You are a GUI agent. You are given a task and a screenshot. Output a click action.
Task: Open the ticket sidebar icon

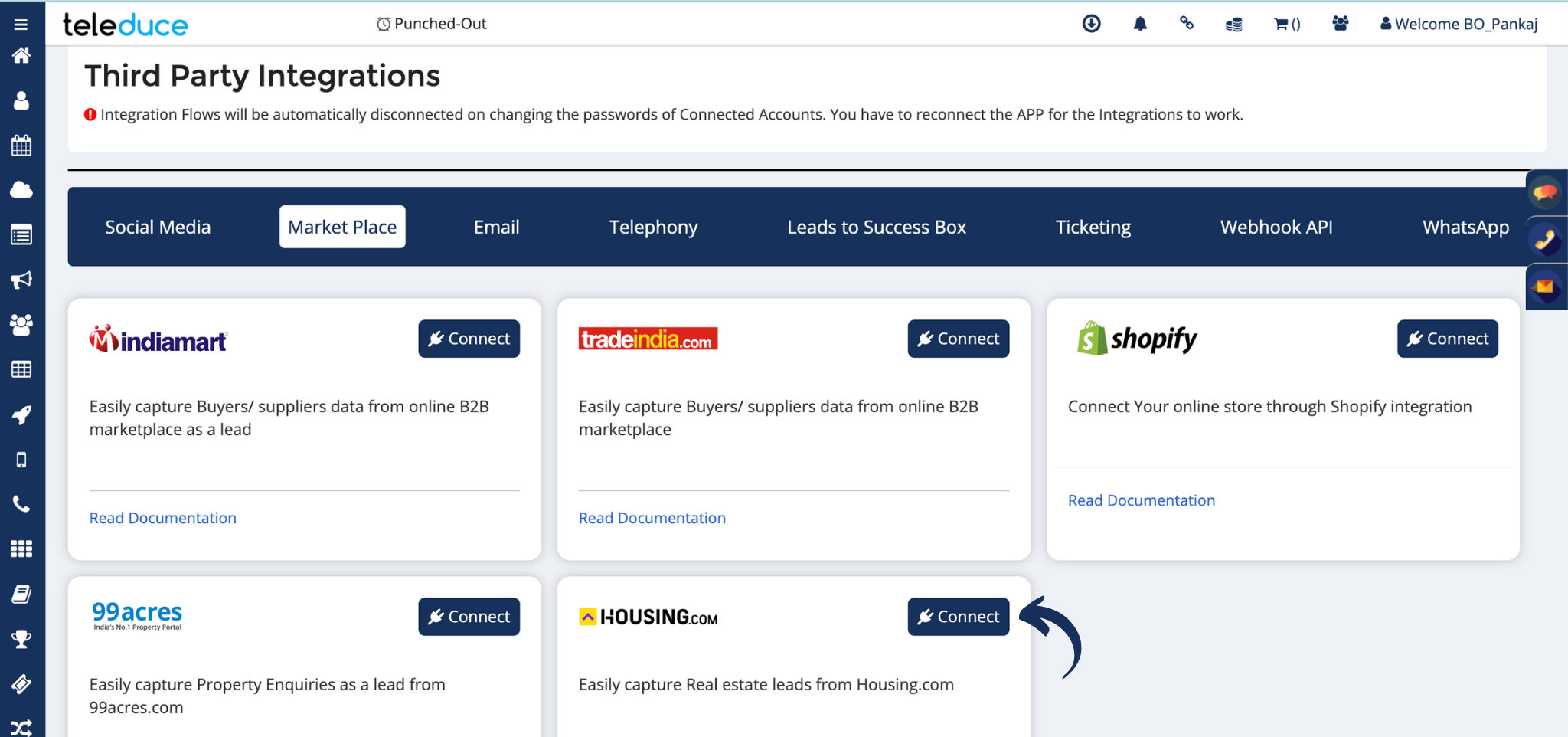coord(21,683)
